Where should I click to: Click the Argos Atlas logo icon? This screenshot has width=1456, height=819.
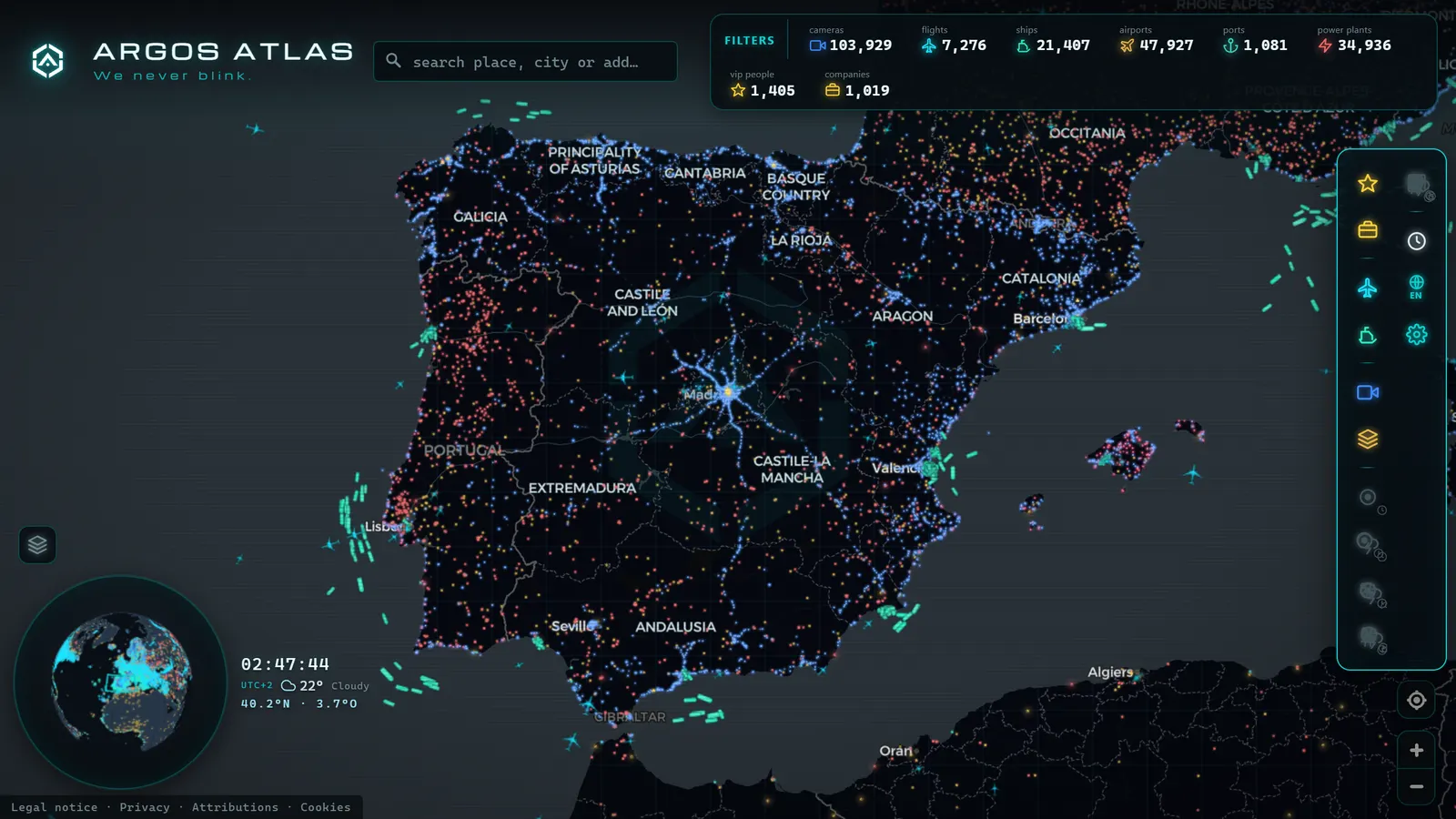(48, 61)
